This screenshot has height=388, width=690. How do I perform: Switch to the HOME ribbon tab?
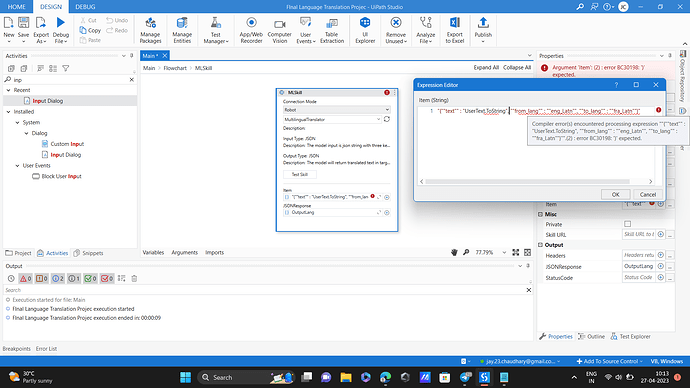(17, 7)
